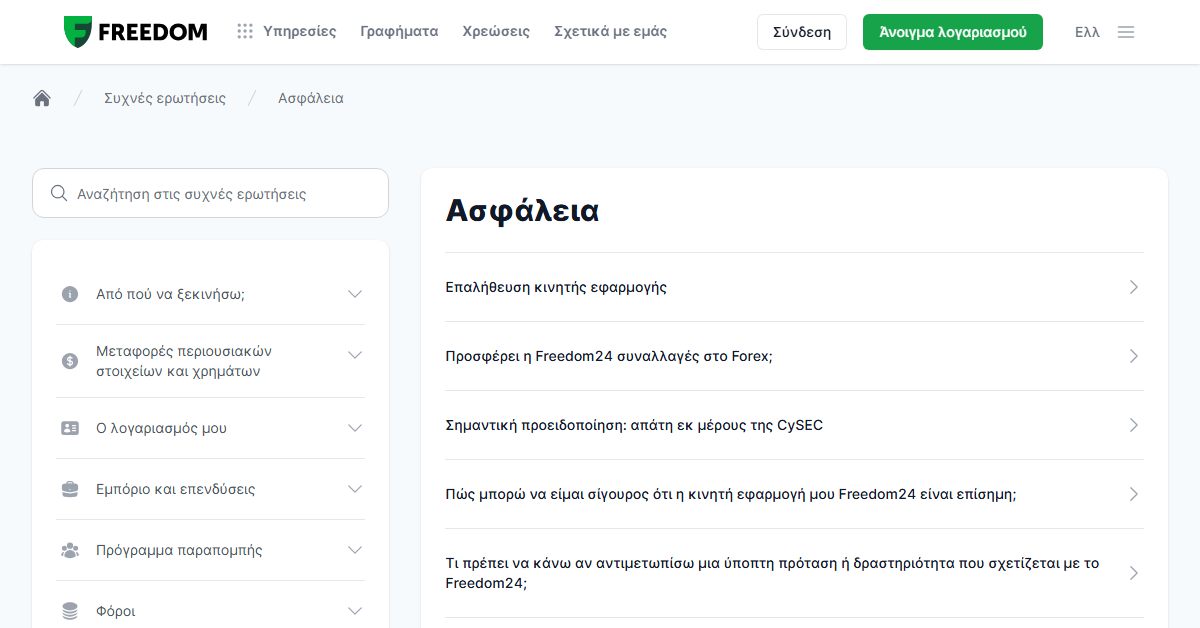This screenshot has height=628, width=1200.
Task: Open the Συχνές ερωτήσεις breadcrumb link
Action: tap(165, 98)
